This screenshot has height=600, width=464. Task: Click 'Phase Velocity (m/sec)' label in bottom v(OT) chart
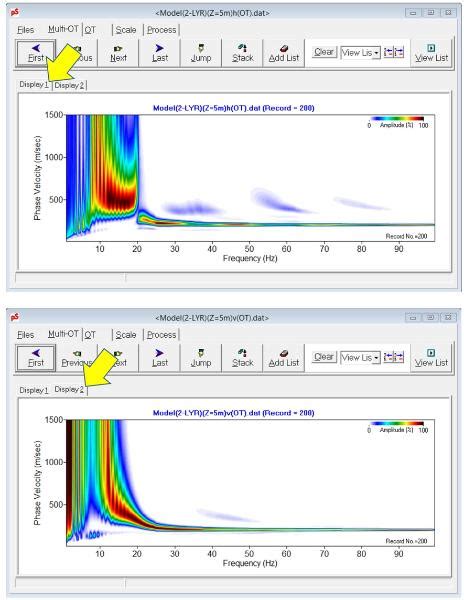click(x=37, y=483)
